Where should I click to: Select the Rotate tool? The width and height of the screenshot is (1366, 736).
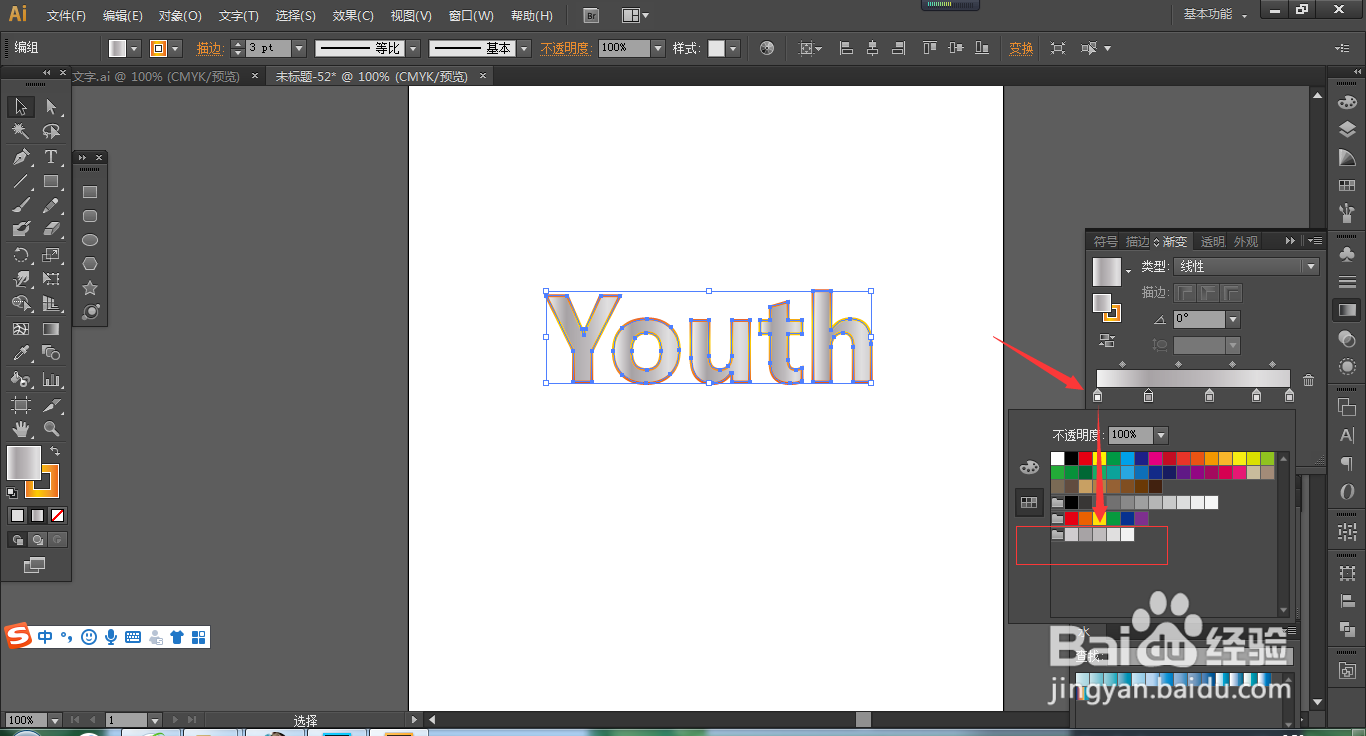[21, 255]
